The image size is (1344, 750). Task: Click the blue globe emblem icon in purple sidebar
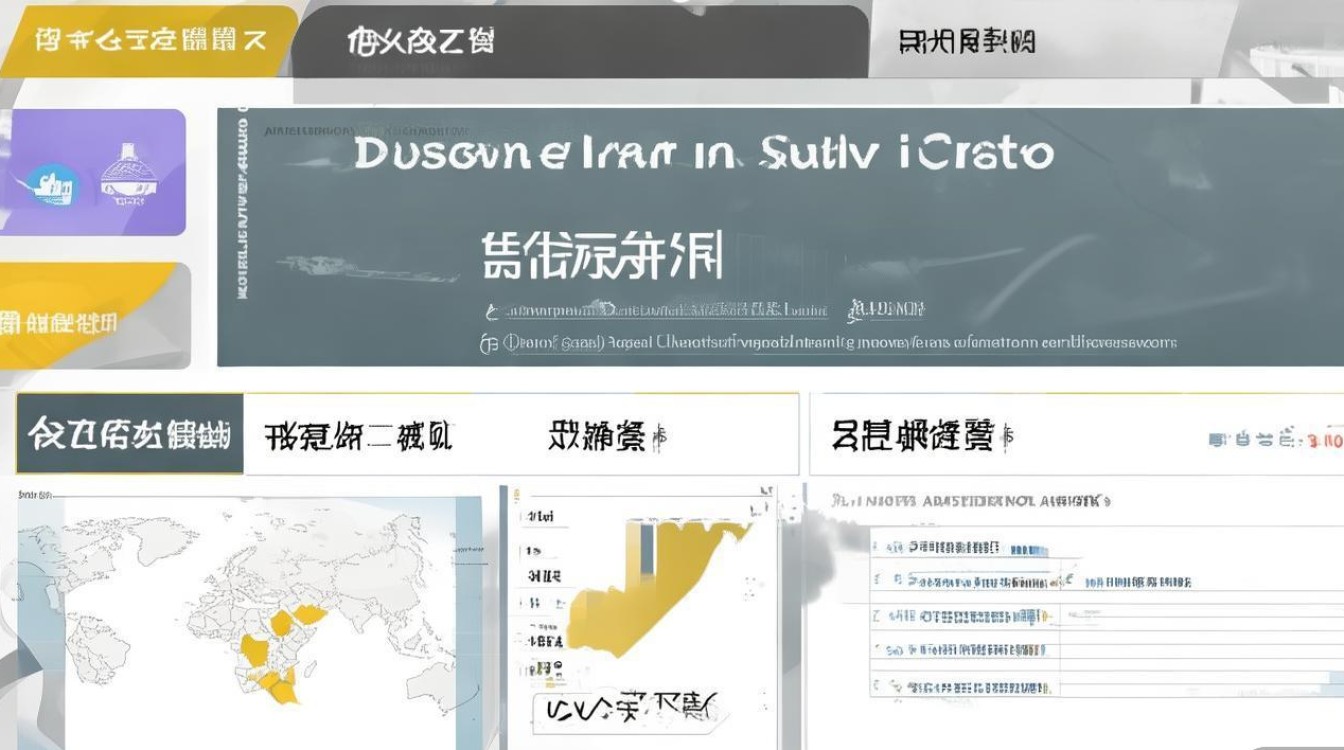pyautogui.click(x=52, y=183)
